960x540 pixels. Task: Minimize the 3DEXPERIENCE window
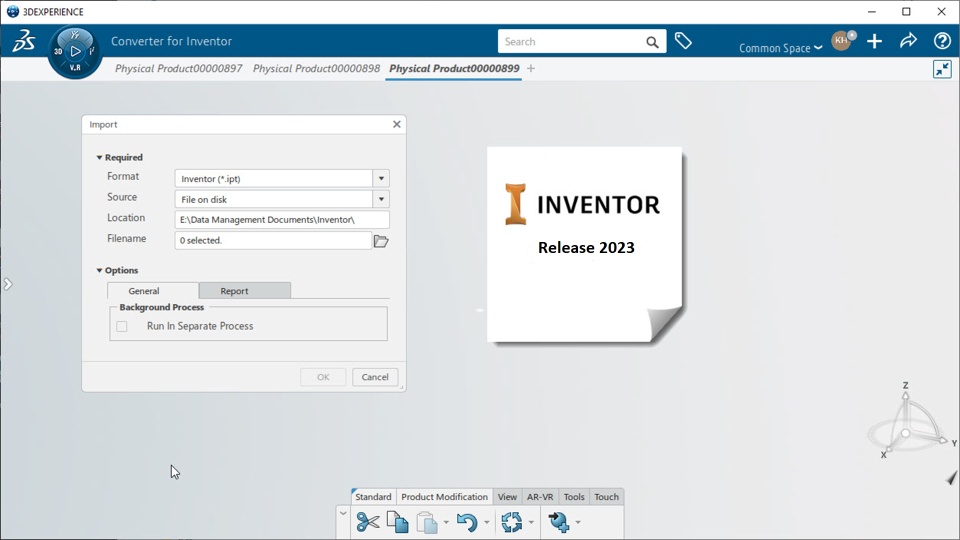tap(872, 12)
